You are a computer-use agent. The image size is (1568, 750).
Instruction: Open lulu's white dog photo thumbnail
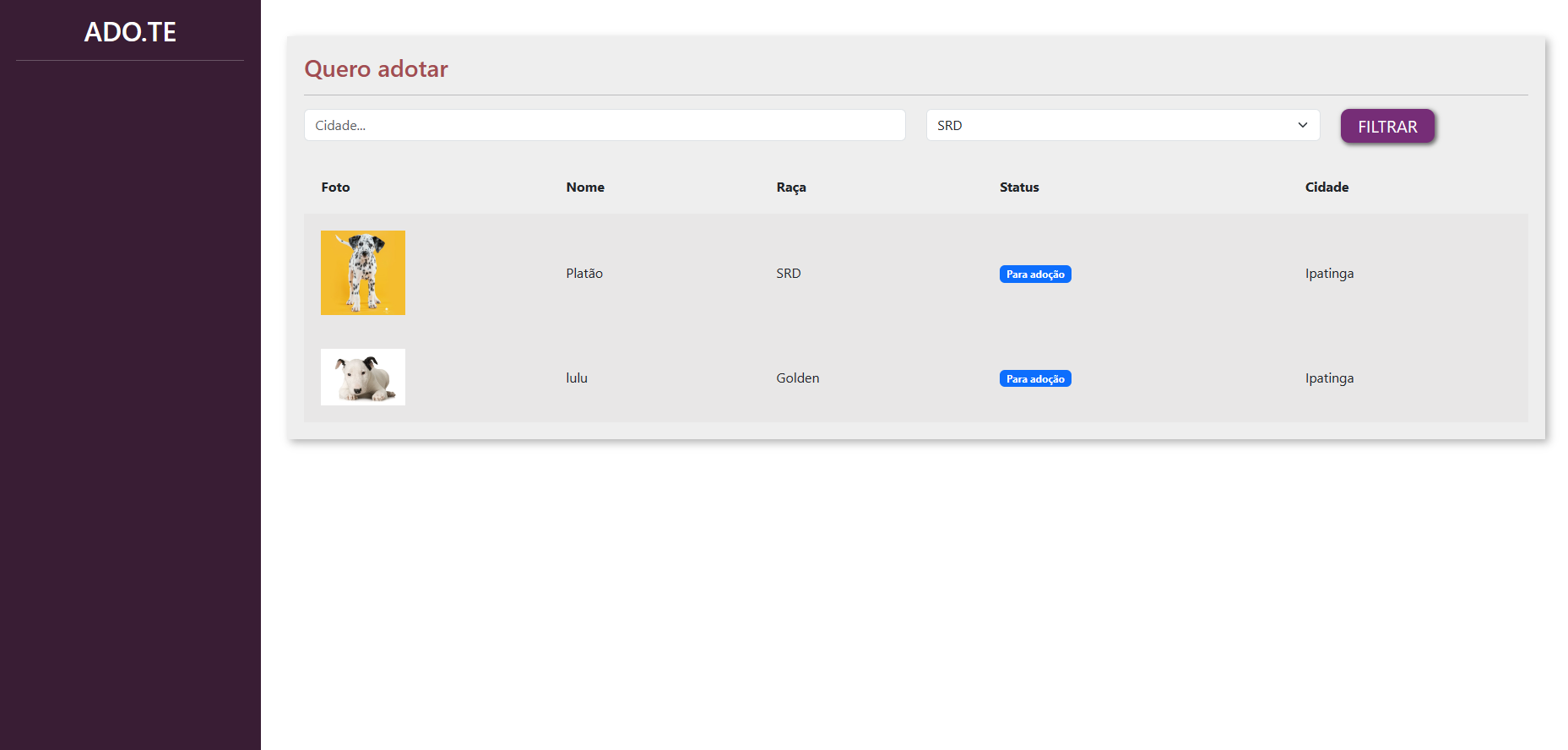pos(363,377)
